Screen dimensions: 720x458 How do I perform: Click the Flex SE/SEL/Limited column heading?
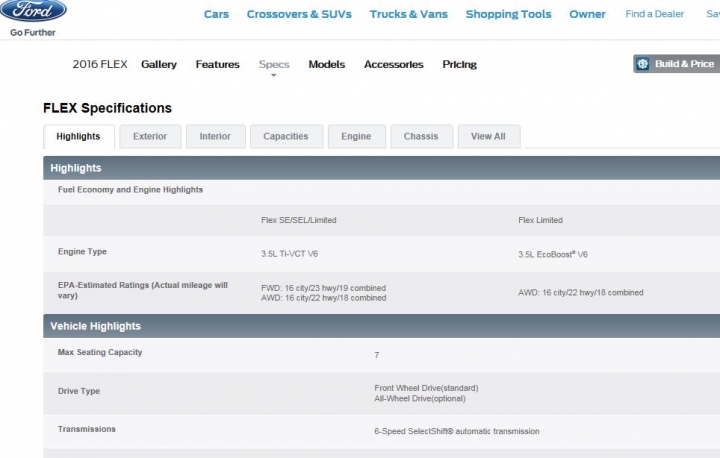tap(299, 220)
